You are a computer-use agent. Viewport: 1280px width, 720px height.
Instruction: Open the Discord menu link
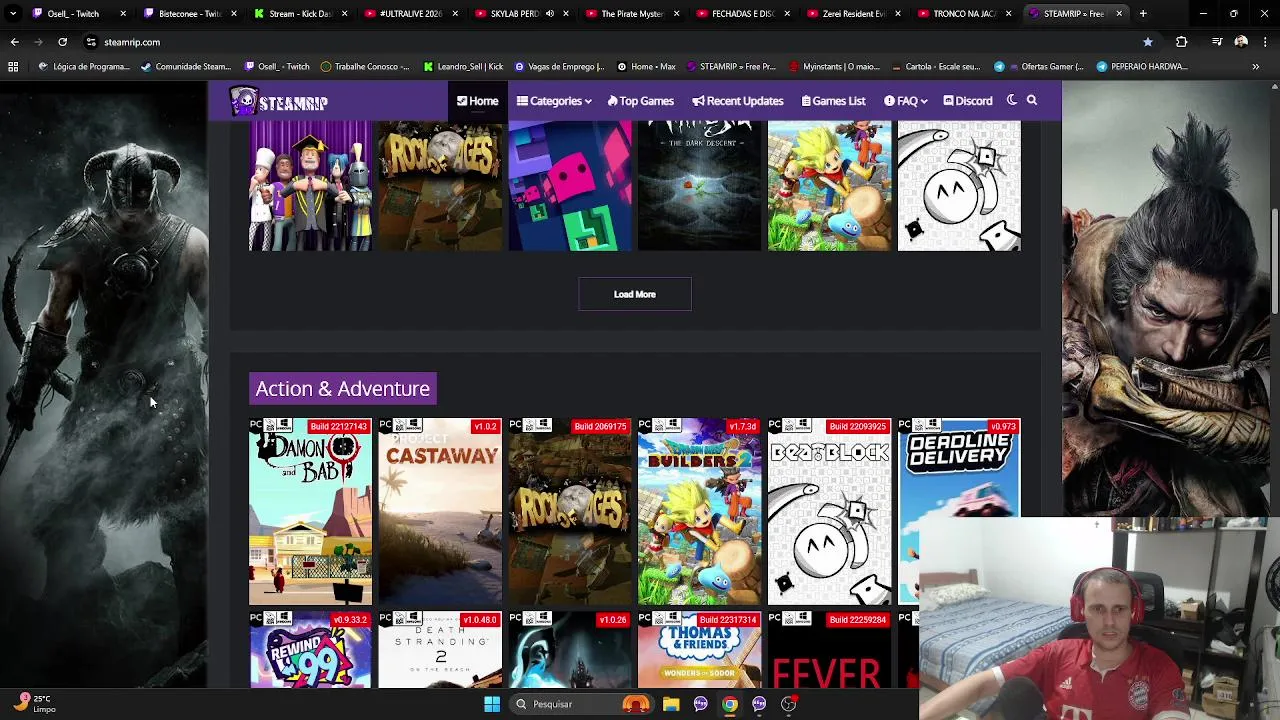(968, 101)
